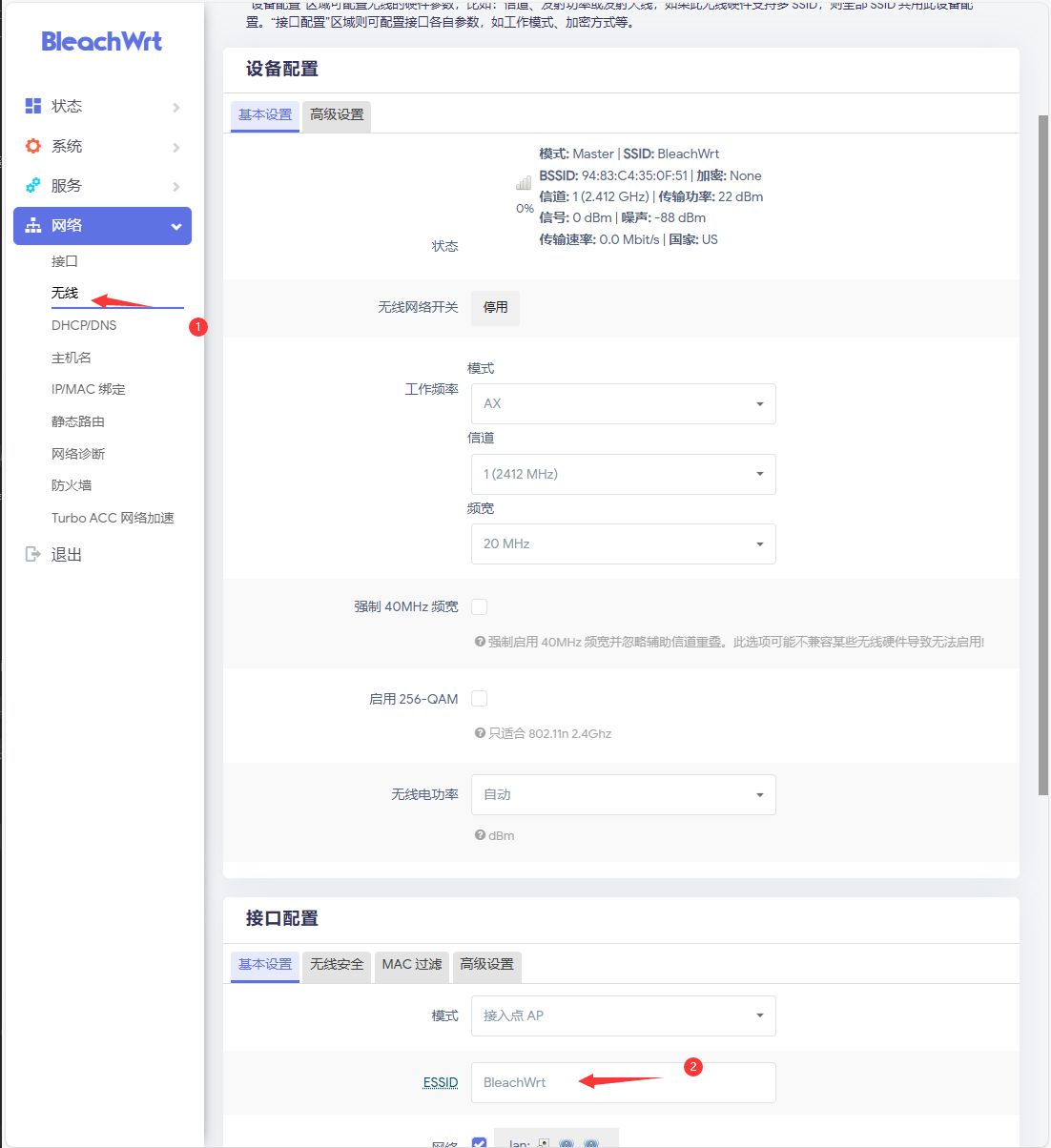This screenshot has width=1051, height=1148.
Task: Open the 无线安全 tab
Action: click(337, 964)
